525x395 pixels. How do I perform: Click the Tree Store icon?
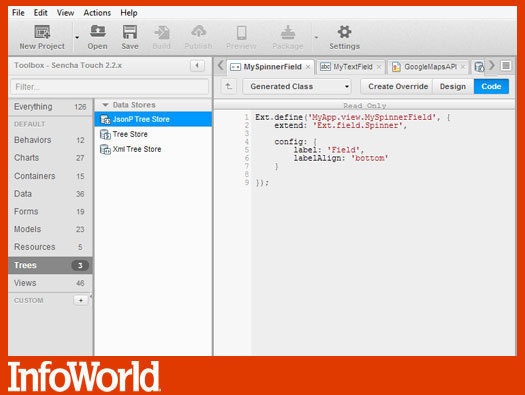[x=105, y=134]
